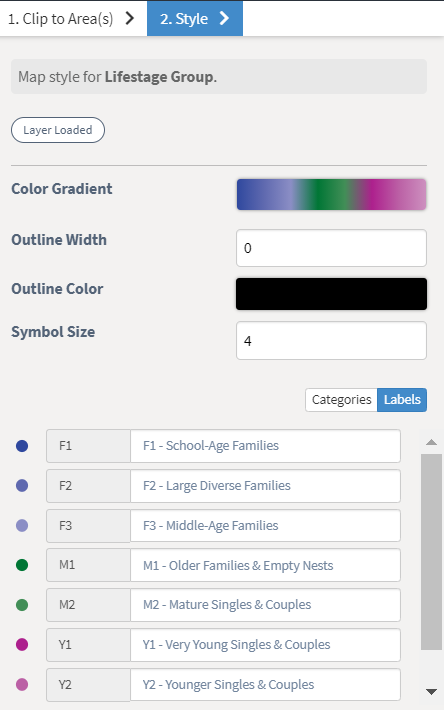Open the '1. Clip to Area(s)' step tab

[73, 19]
